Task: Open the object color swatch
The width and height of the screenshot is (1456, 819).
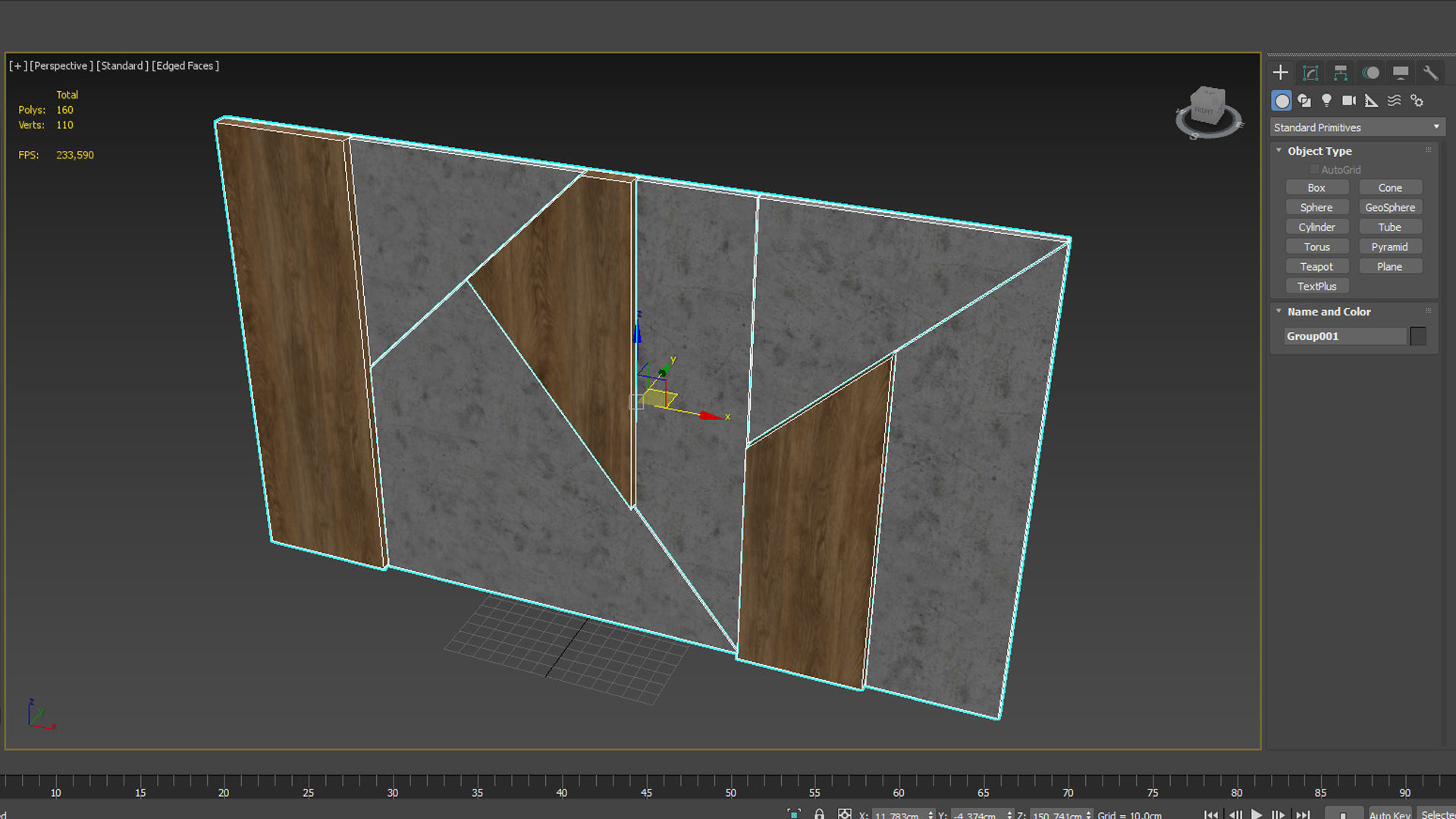Action: coord(1418,336)
